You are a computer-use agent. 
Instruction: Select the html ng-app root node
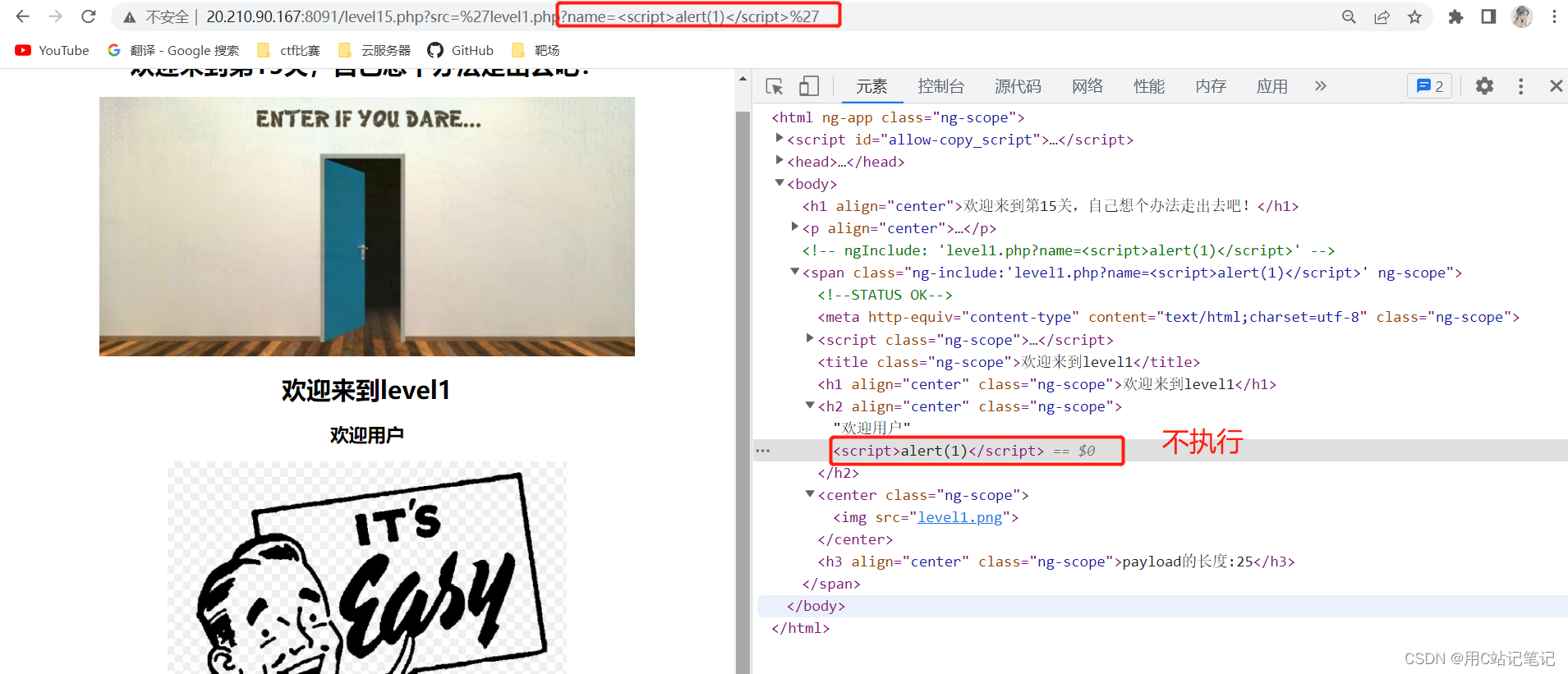coord(898,117)
